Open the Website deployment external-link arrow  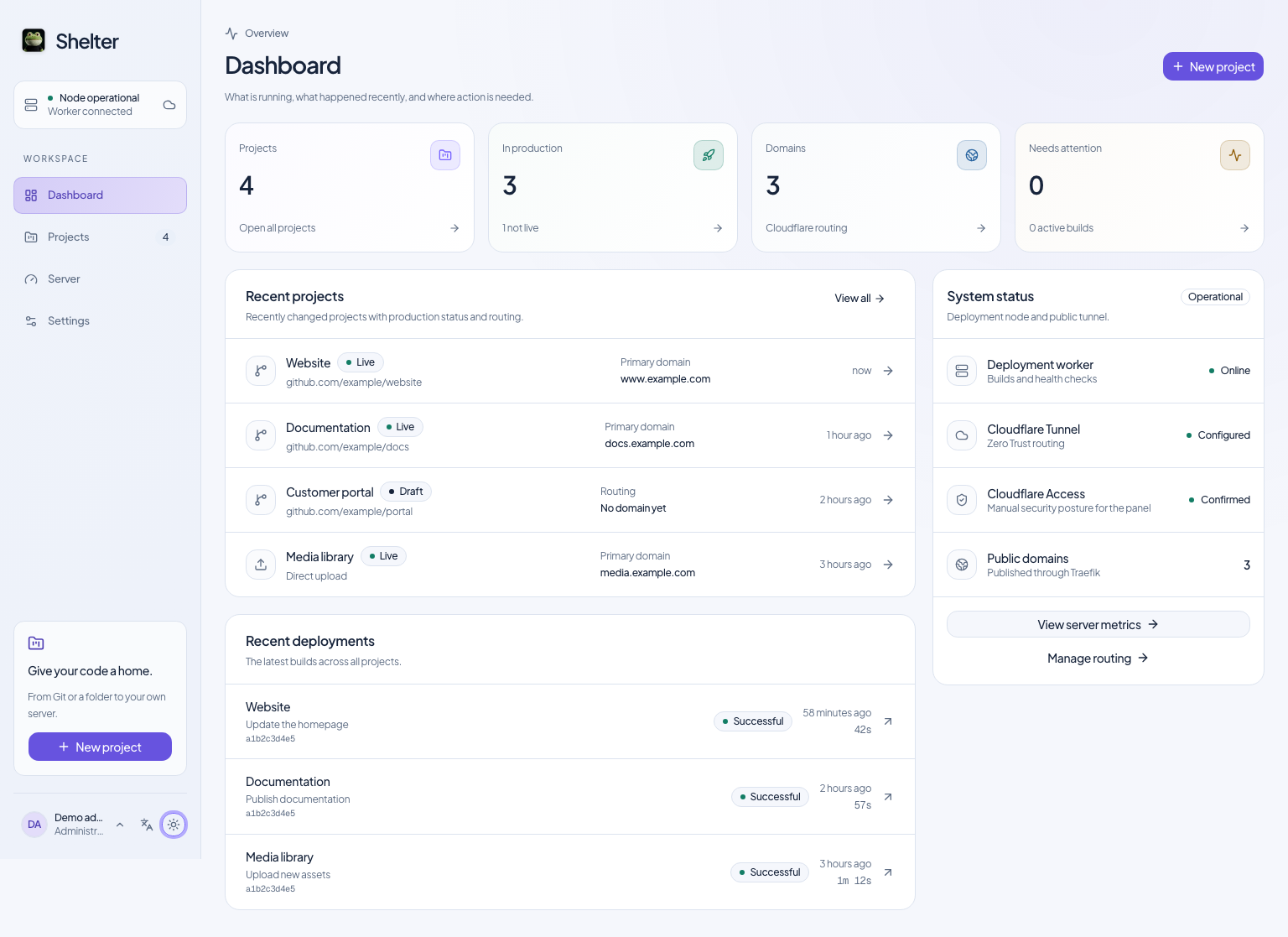(888, 721)
